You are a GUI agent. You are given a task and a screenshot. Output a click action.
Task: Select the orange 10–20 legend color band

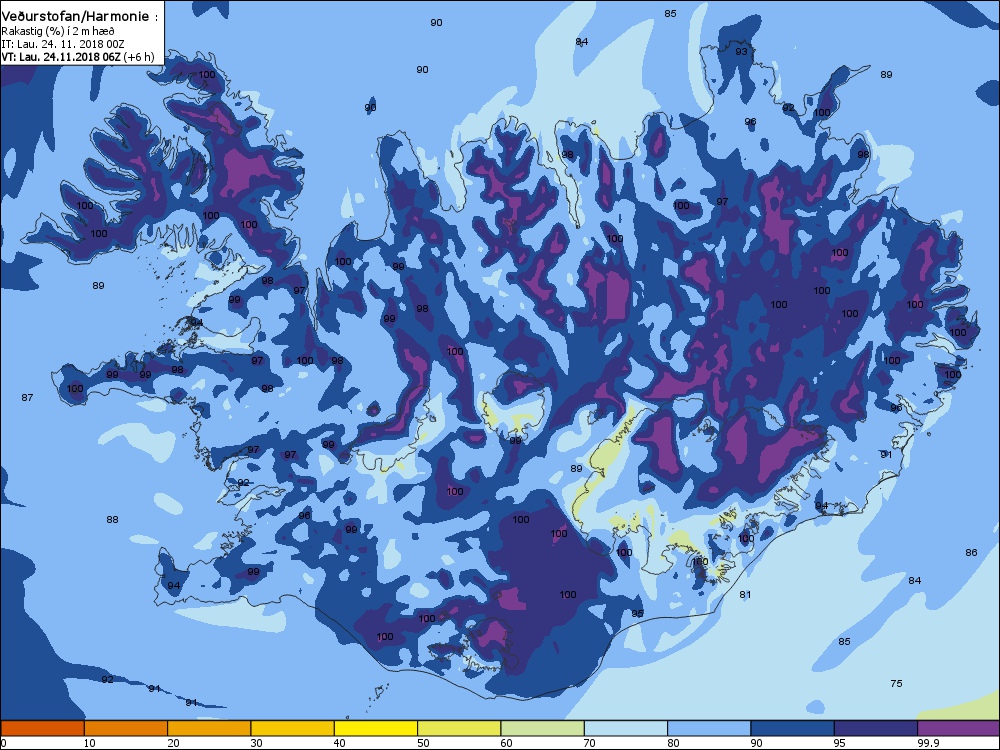(x=126, y=728)
